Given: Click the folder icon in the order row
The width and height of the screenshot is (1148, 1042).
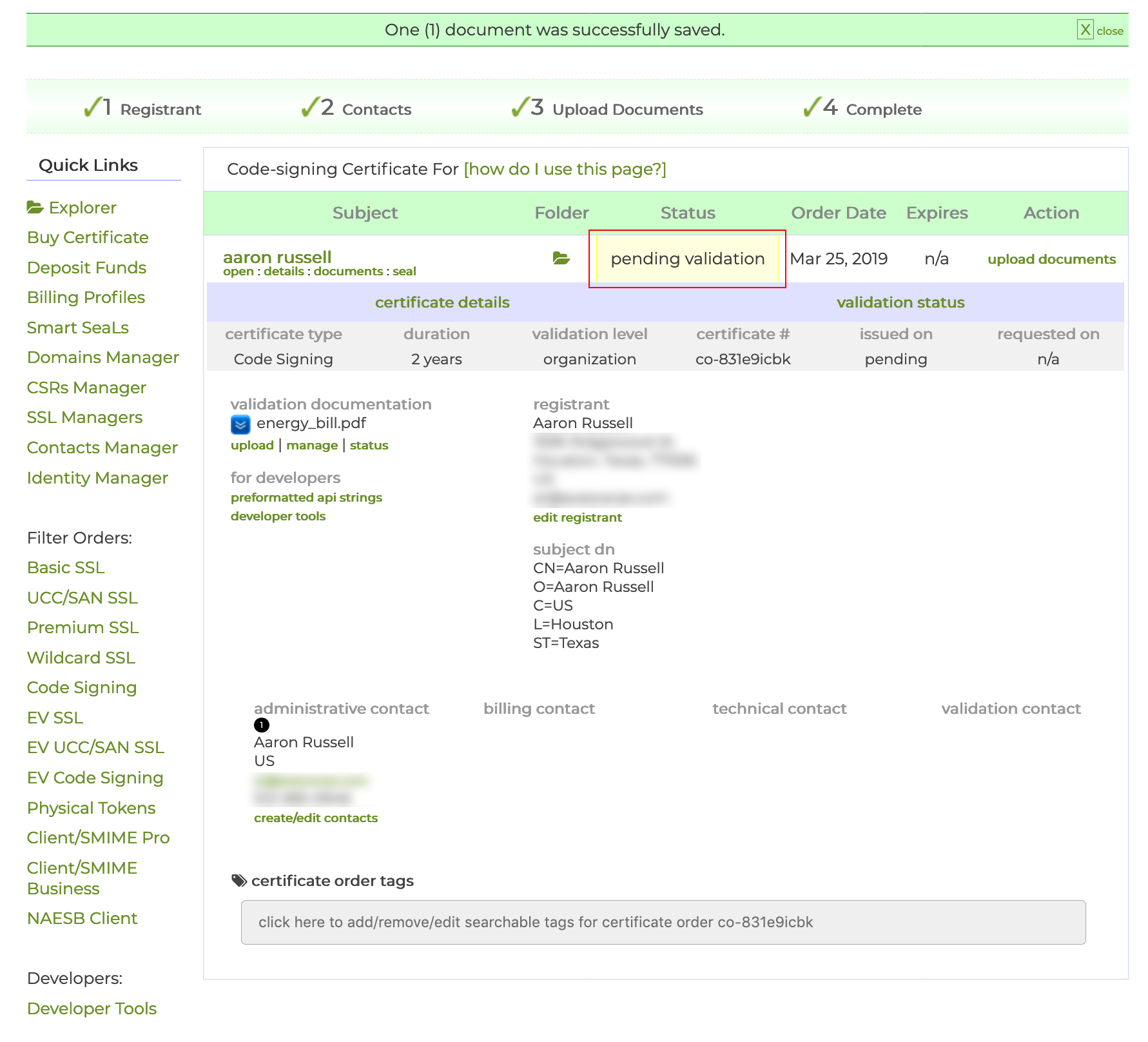Looking at the screenshot, I should [561, 259].
